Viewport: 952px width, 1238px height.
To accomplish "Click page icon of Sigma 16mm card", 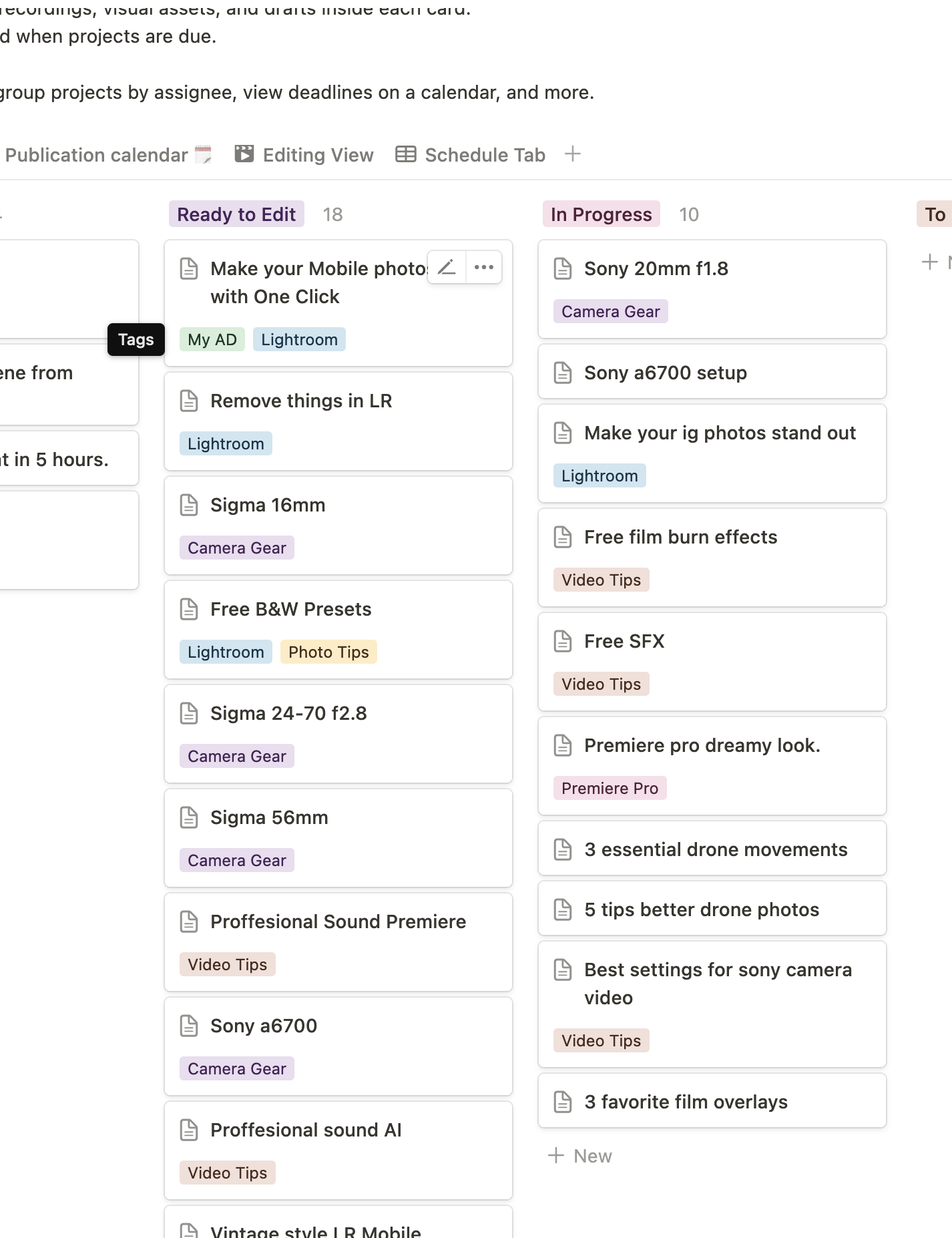I will 190,505.
